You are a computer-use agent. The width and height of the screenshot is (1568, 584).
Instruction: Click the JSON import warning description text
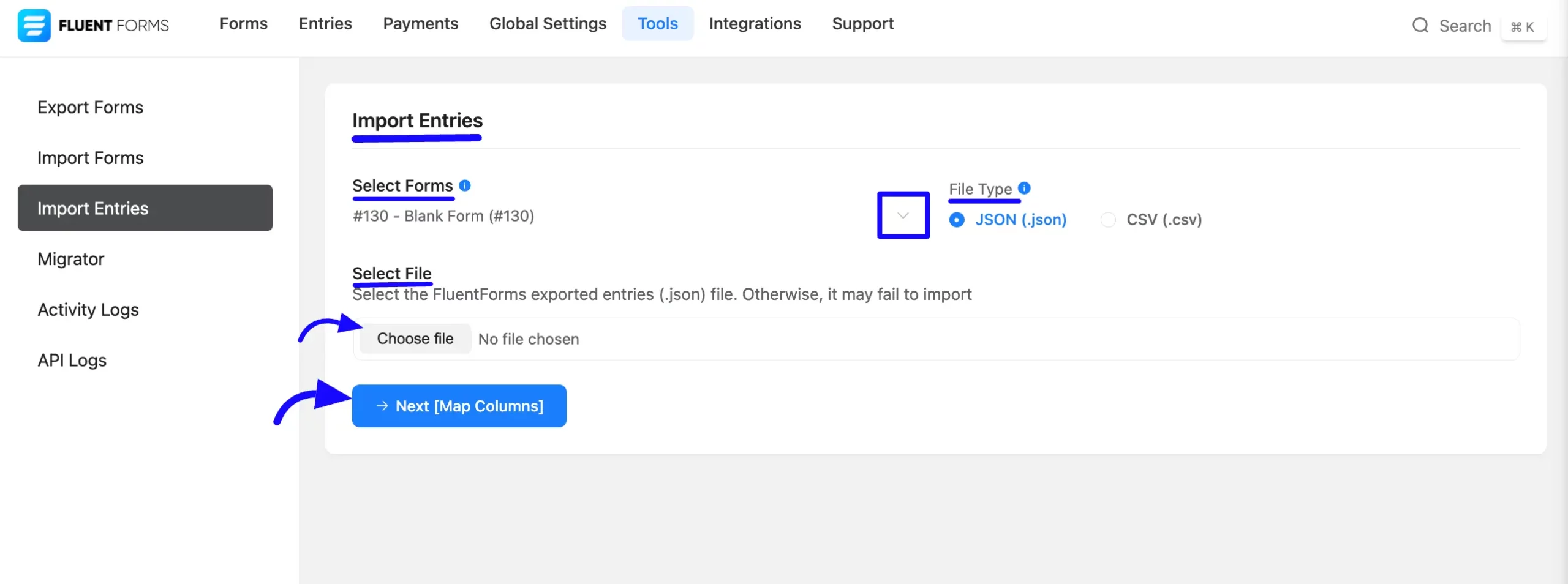tap(661, 294)
